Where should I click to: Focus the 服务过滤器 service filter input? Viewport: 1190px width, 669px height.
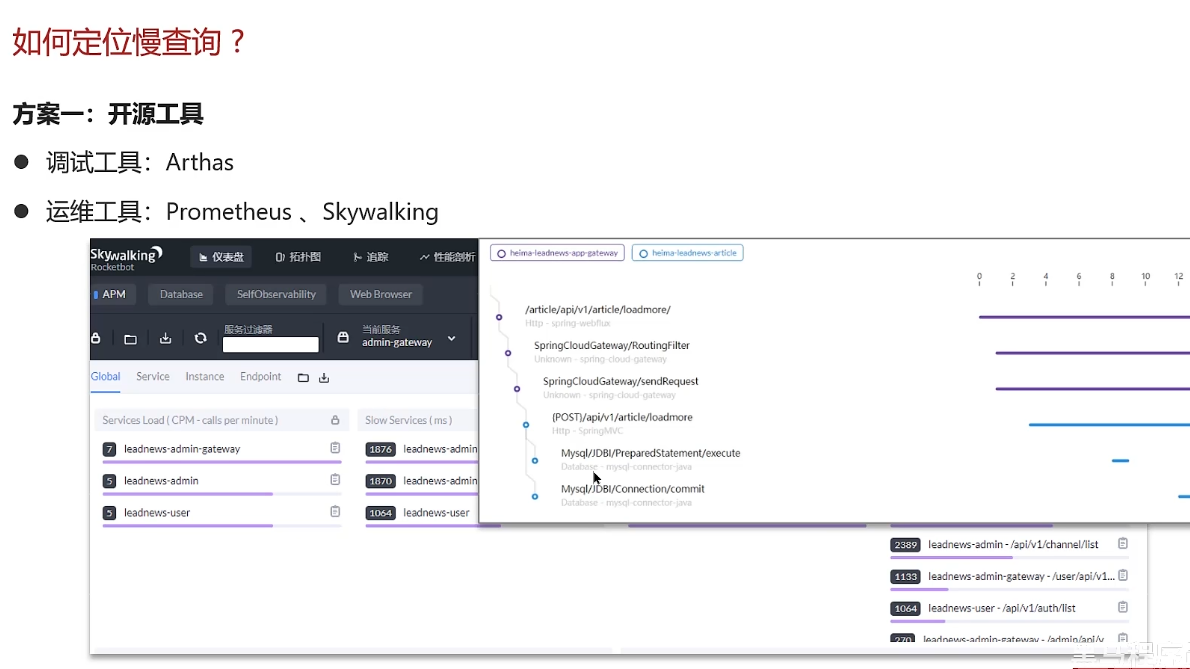[271, 344]
